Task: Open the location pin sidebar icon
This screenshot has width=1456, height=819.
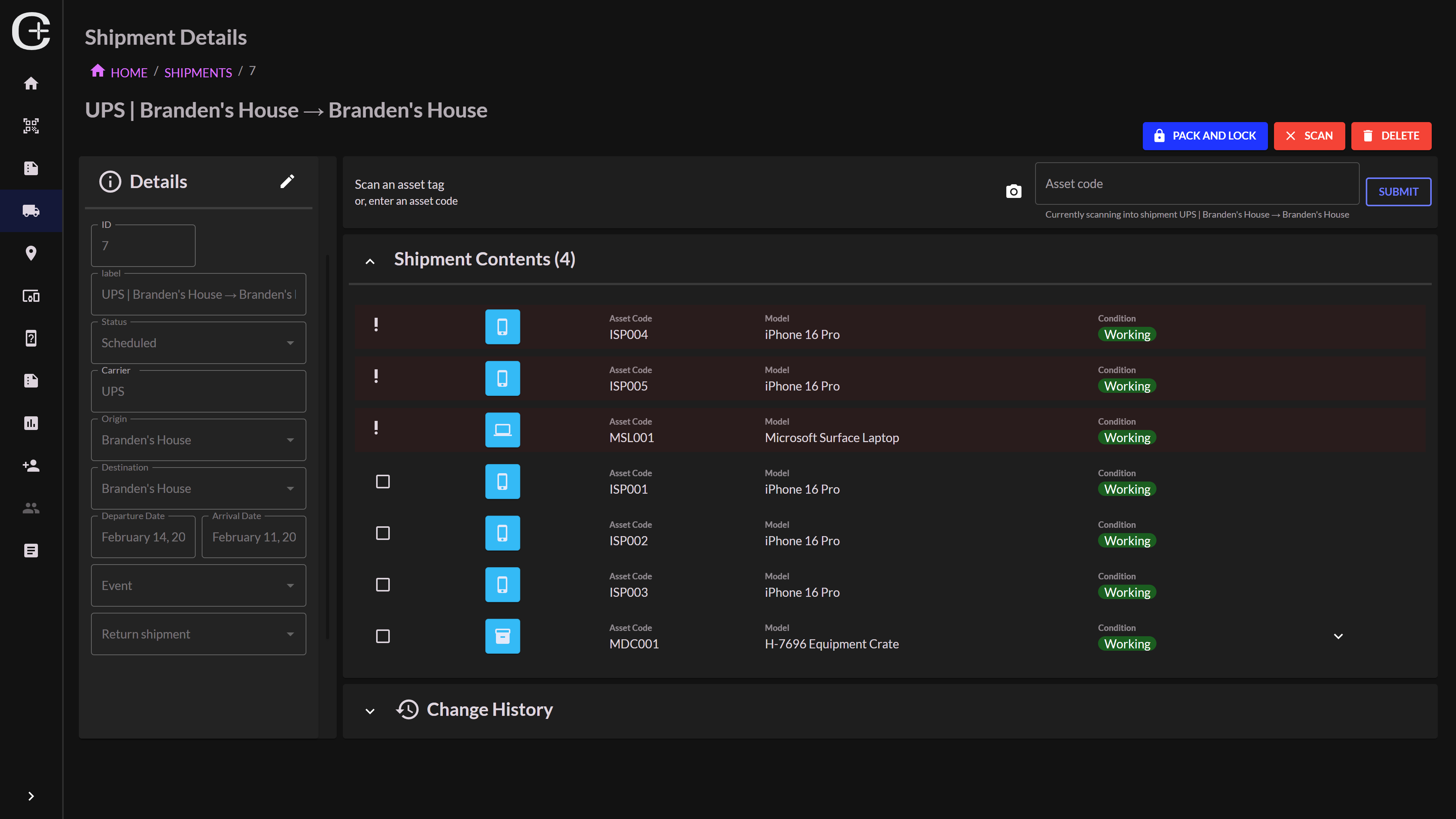Action: pyautogui.click(x=31, y=253)
